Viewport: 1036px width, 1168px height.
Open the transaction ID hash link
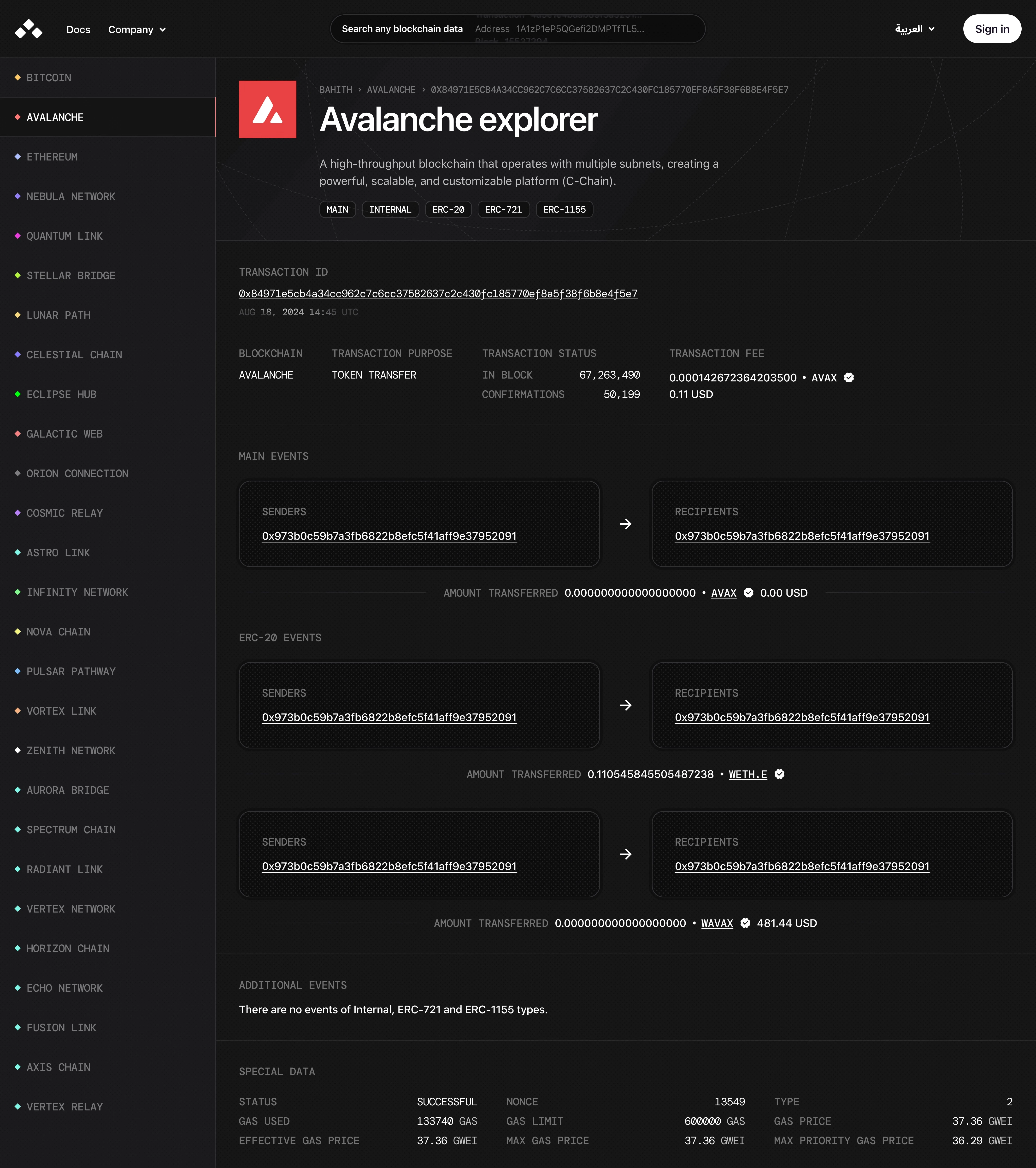[x=438, y=294]
